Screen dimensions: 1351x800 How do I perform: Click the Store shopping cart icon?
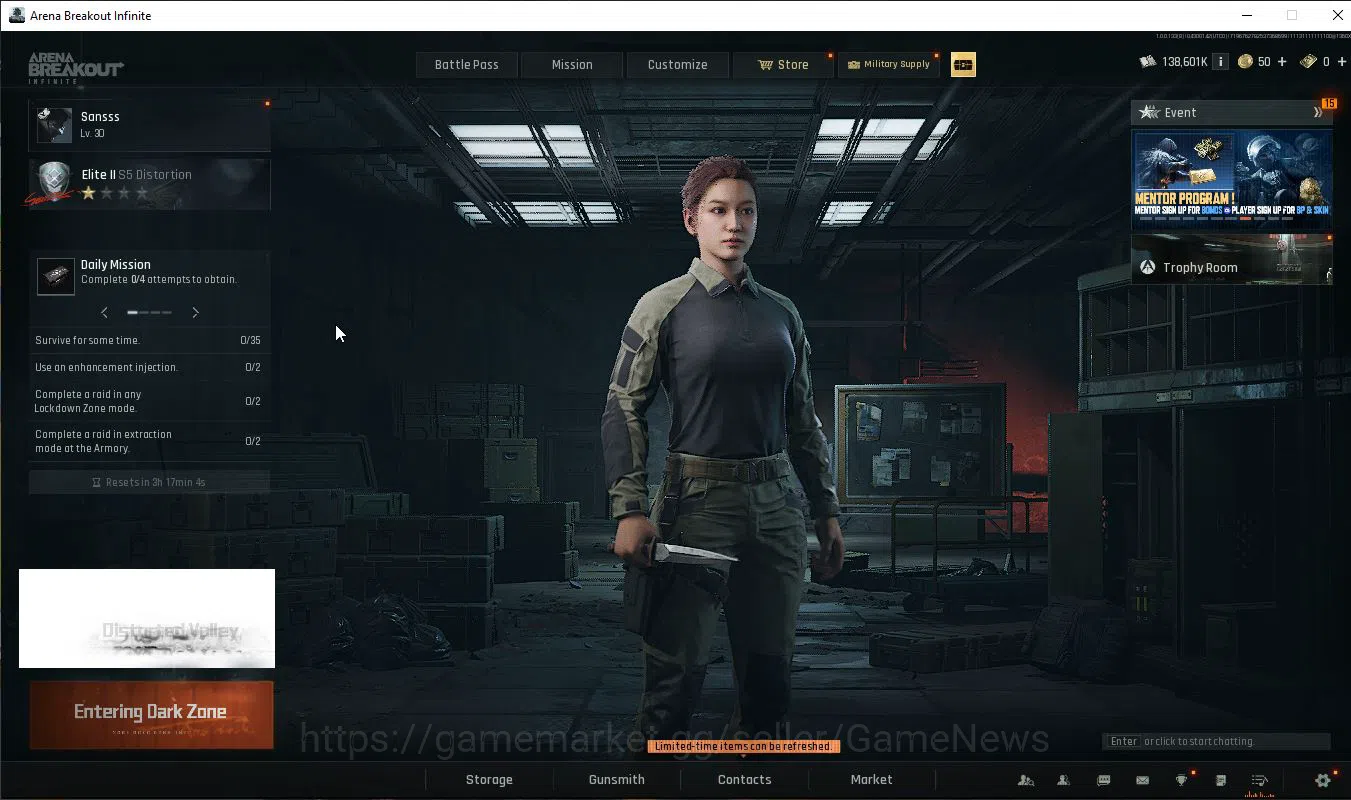(x=765, y=65)
